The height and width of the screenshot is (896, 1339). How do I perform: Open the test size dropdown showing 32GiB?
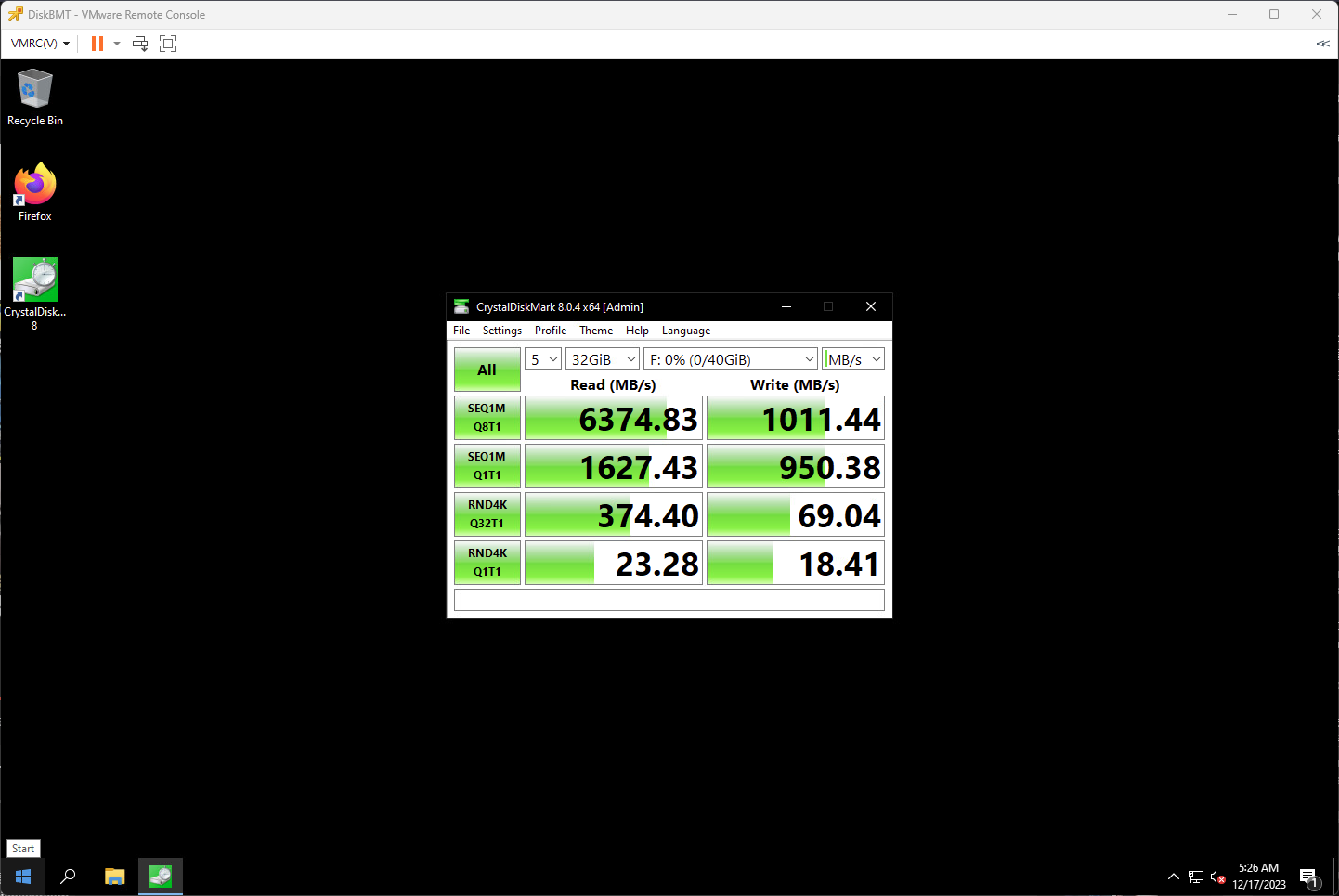pyautogui.click(x=603, y=359)
